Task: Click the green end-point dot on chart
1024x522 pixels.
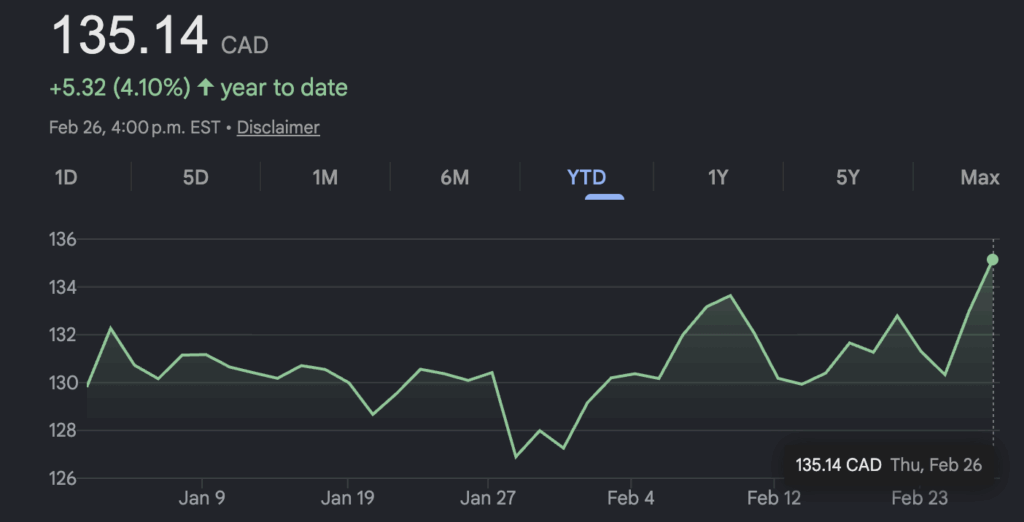Action: click(993, 260)
